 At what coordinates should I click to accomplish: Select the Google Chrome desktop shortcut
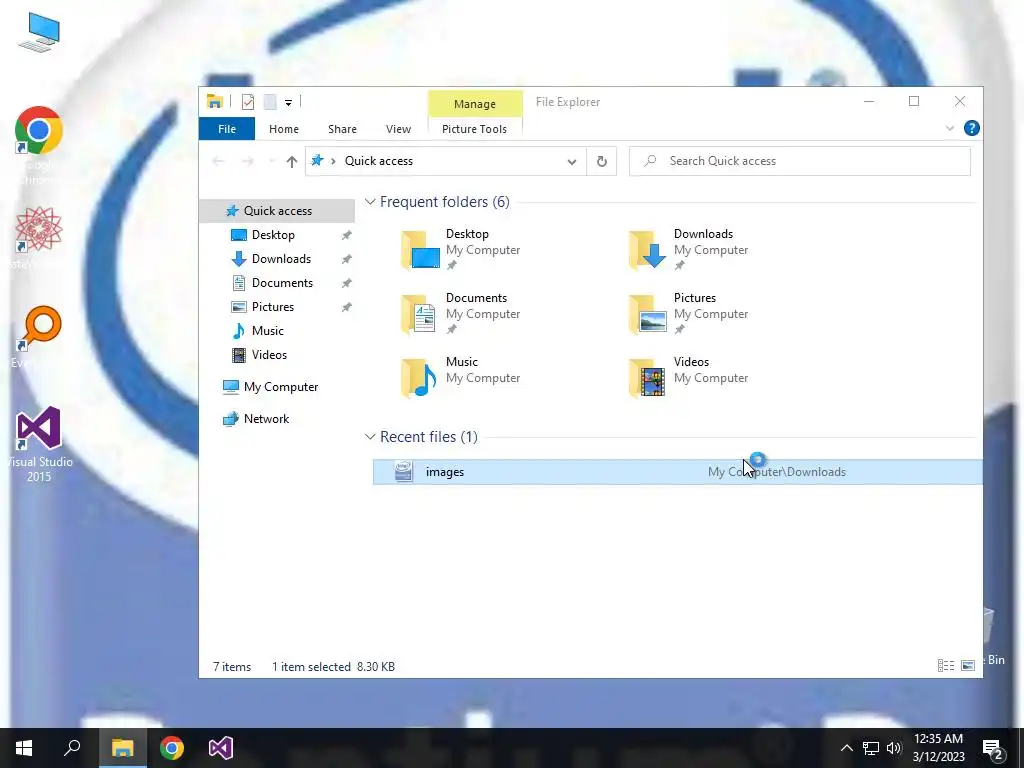click(39, 145)
